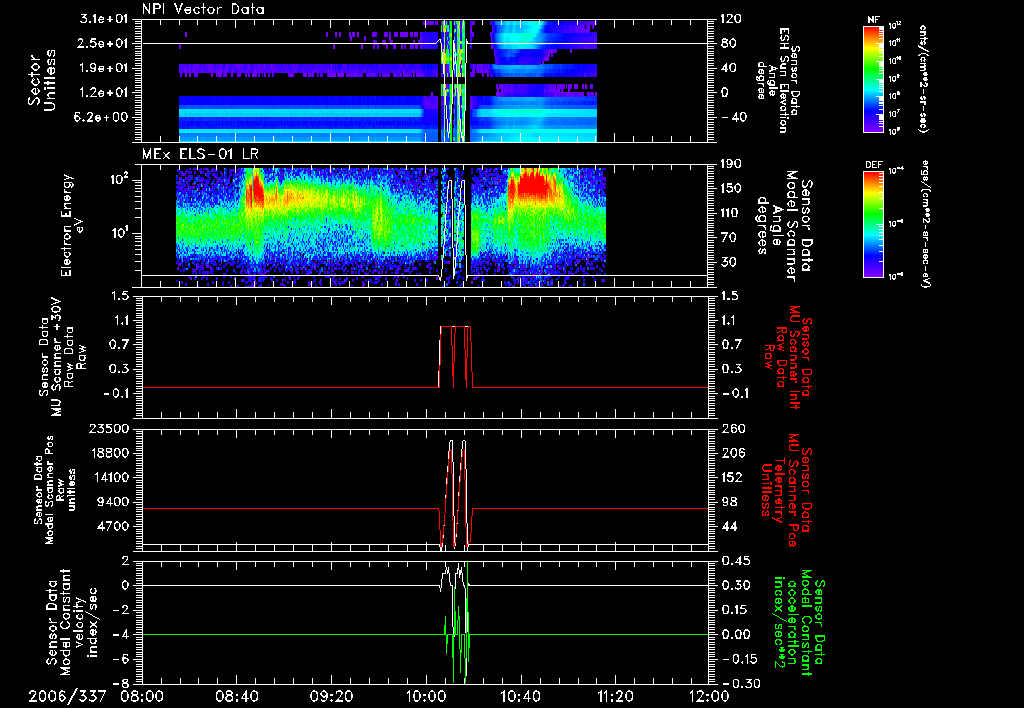
Task: Click the 10:00 time tick label
Action: tap(426, 696)
